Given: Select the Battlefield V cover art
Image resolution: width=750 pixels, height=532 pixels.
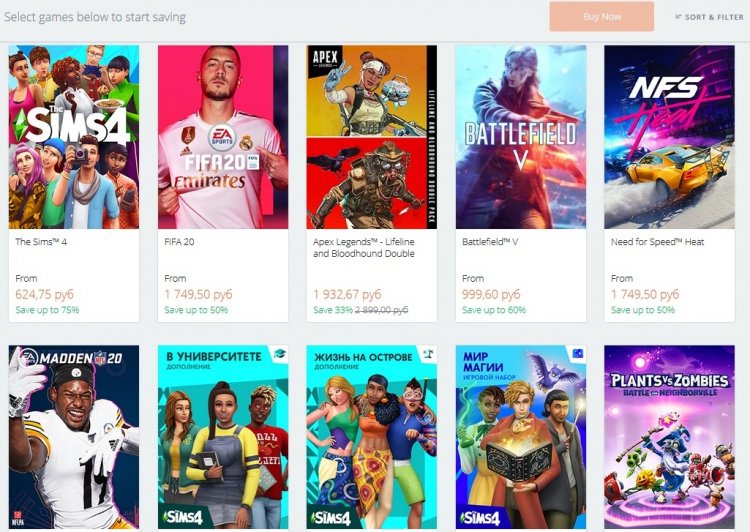Looking at the screenshot, I should 521,137.
